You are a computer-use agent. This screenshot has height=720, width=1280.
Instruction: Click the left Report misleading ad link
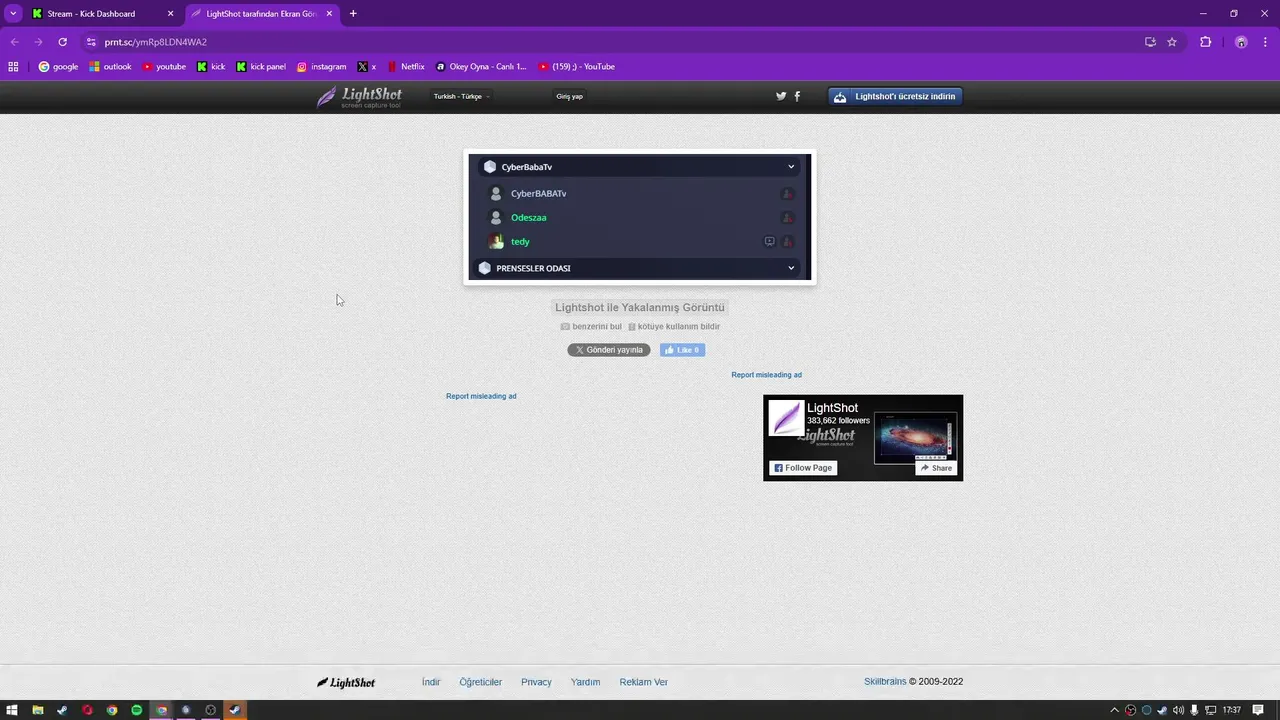[x=481, y=396]
